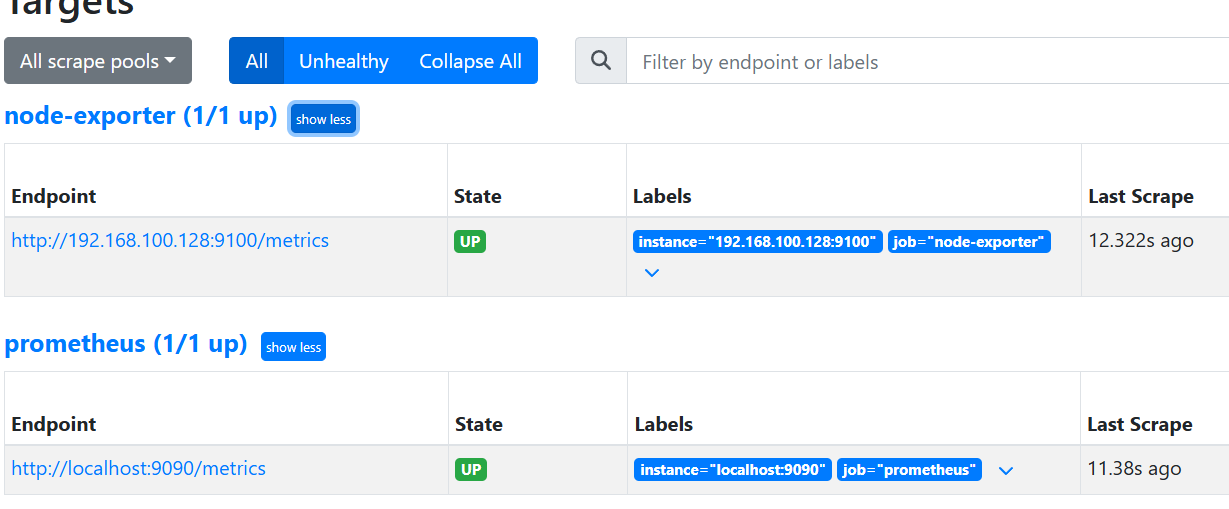The height and width of the screenshot is (509, 1229).
Task: Click the Last Scrape header in node-exporter table
Action: [1141, 196]
